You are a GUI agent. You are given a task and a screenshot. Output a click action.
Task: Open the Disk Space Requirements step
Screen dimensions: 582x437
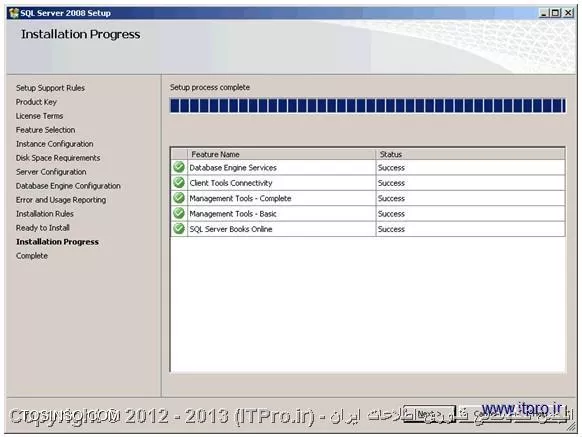click(58, 158)
